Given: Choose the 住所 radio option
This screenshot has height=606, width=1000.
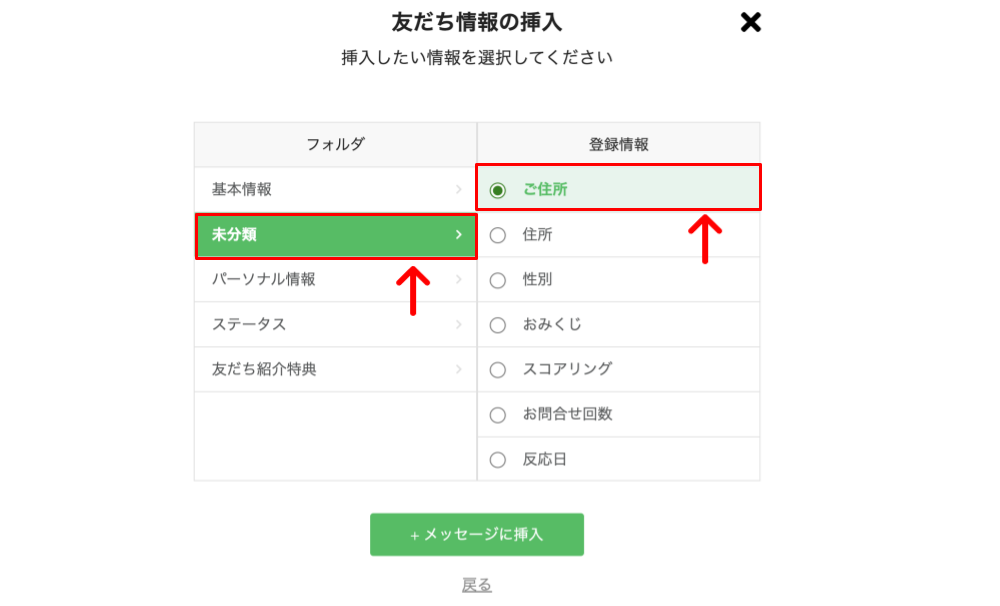Looking at the screenshot, I should [x=497, y=235].
